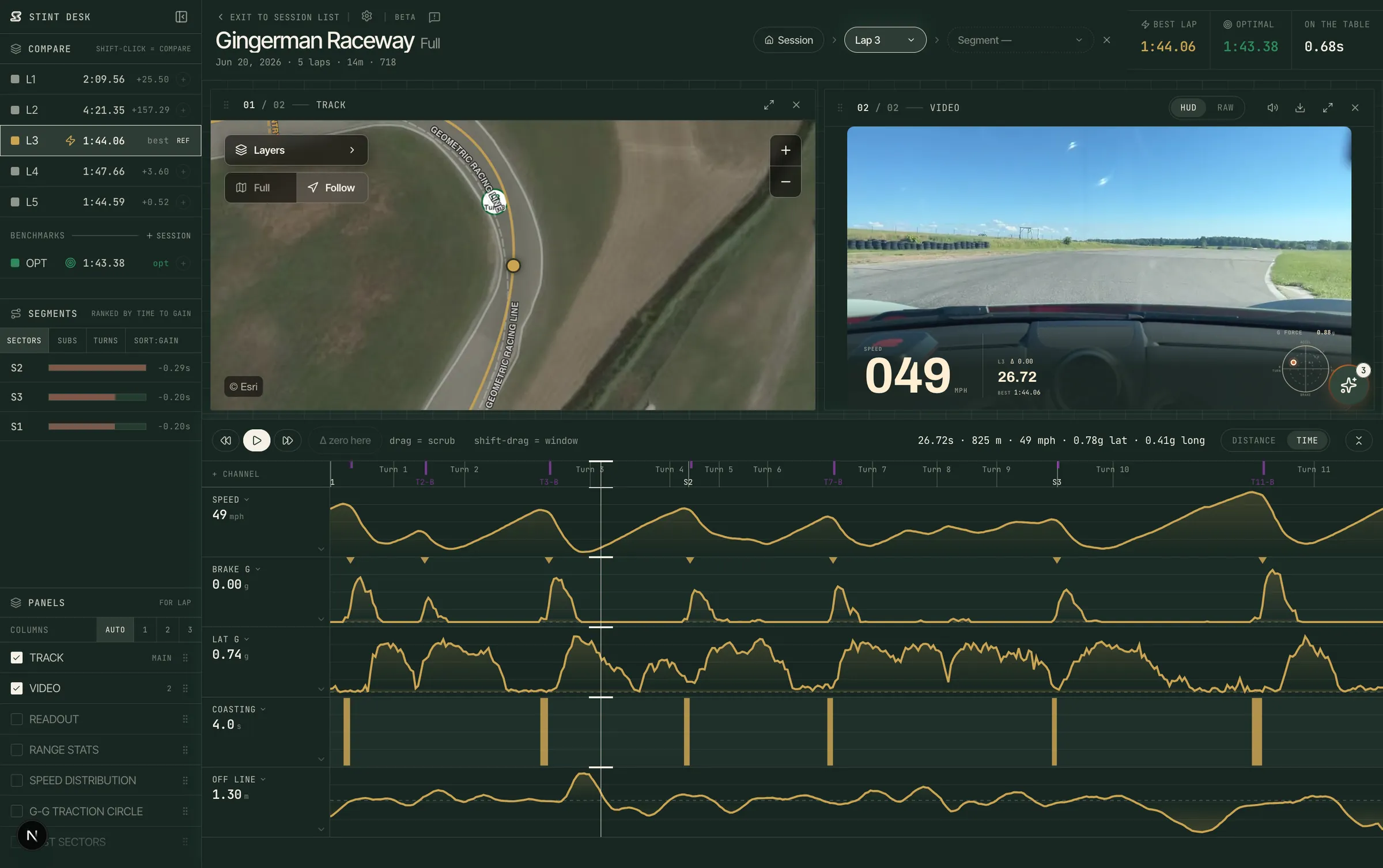Open the settings gear in header
This screenshot has height=868, width=1383.
366,16
